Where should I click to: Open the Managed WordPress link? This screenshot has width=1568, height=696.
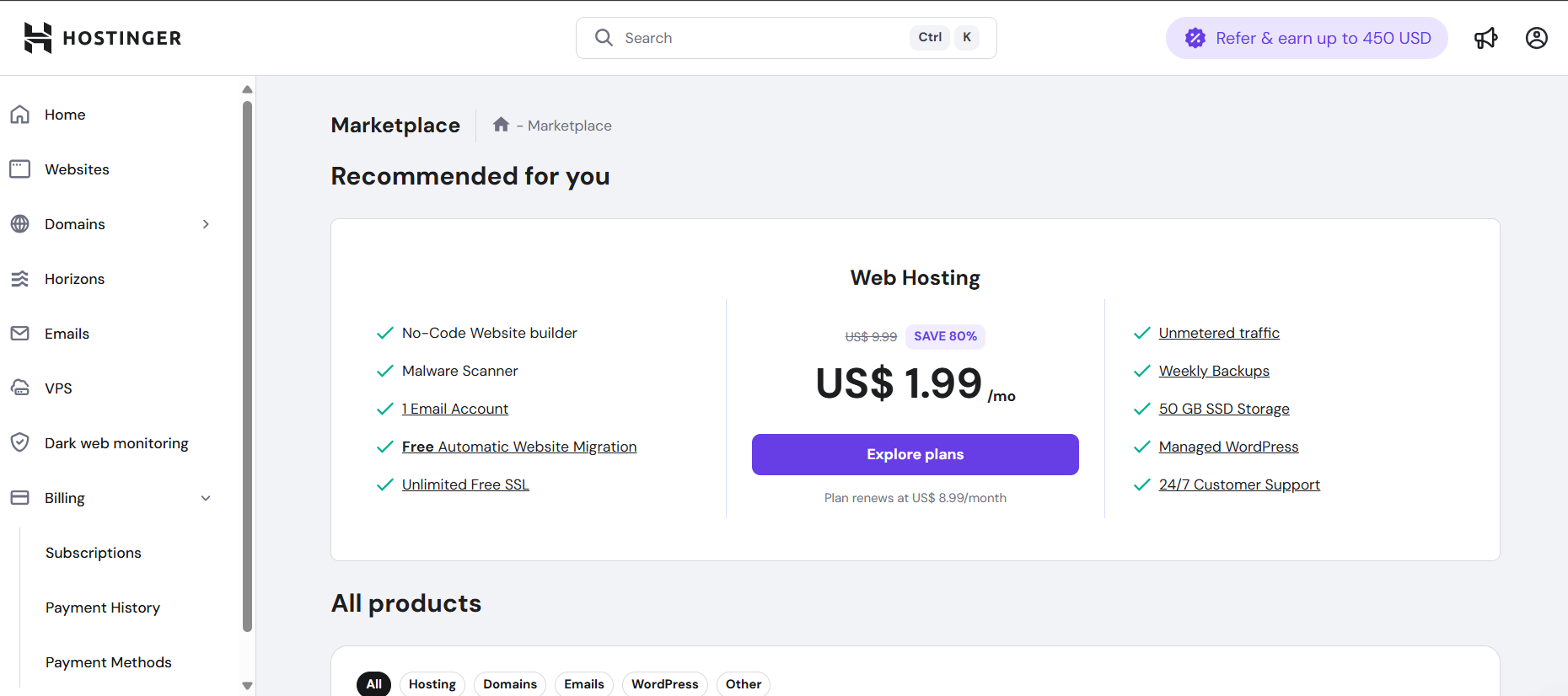coord(1228,447)
